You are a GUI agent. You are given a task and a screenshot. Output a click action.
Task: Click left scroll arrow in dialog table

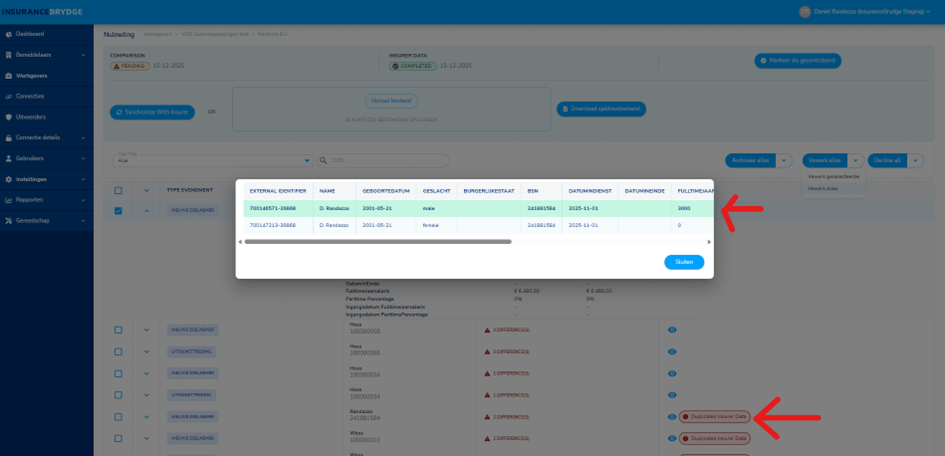[240, 242]
